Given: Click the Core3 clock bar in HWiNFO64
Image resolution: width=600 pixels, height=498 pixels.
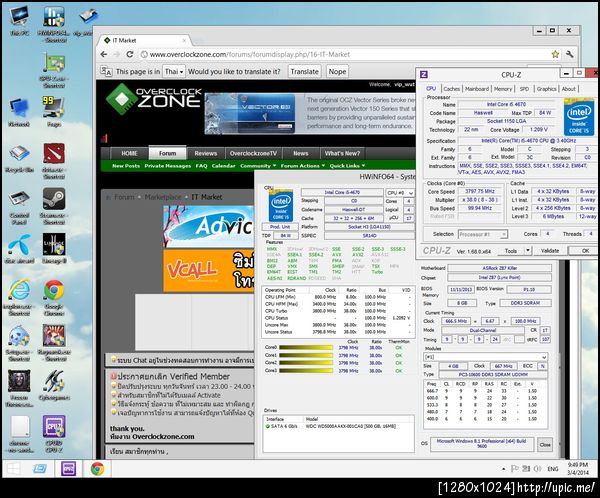Looking at the screenshot, I should 306,371.
